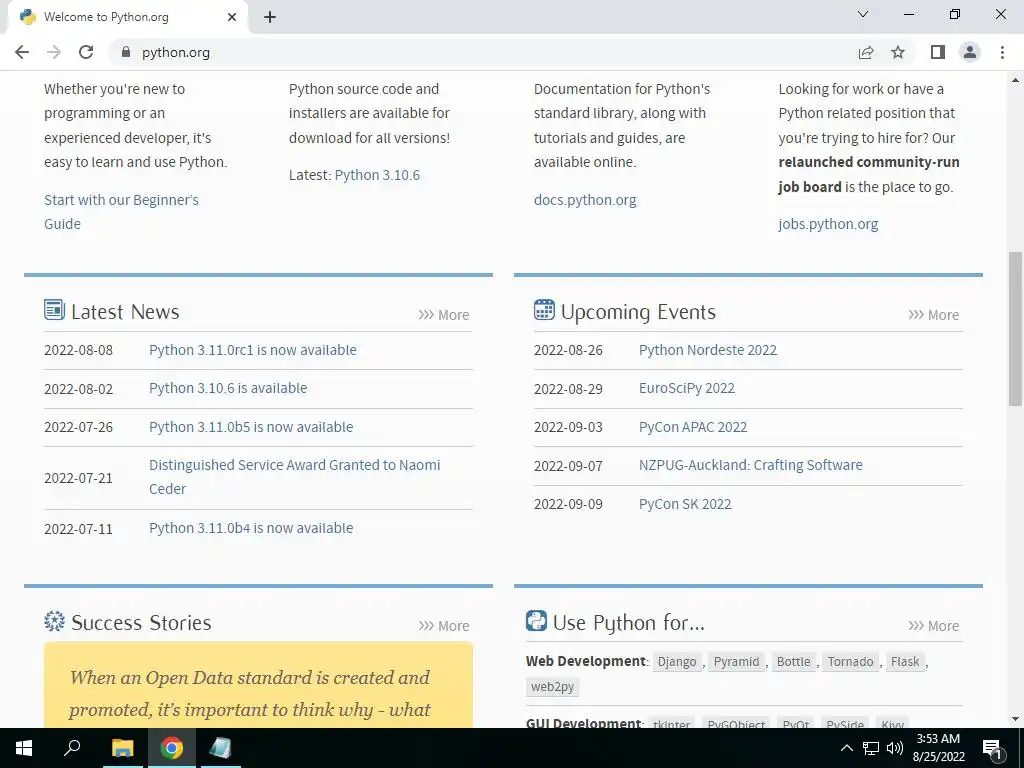Open PyCon SK 2022 event
Image resolution: width=1024 pixels, height=768 pixels.
[x=685, y=504]
